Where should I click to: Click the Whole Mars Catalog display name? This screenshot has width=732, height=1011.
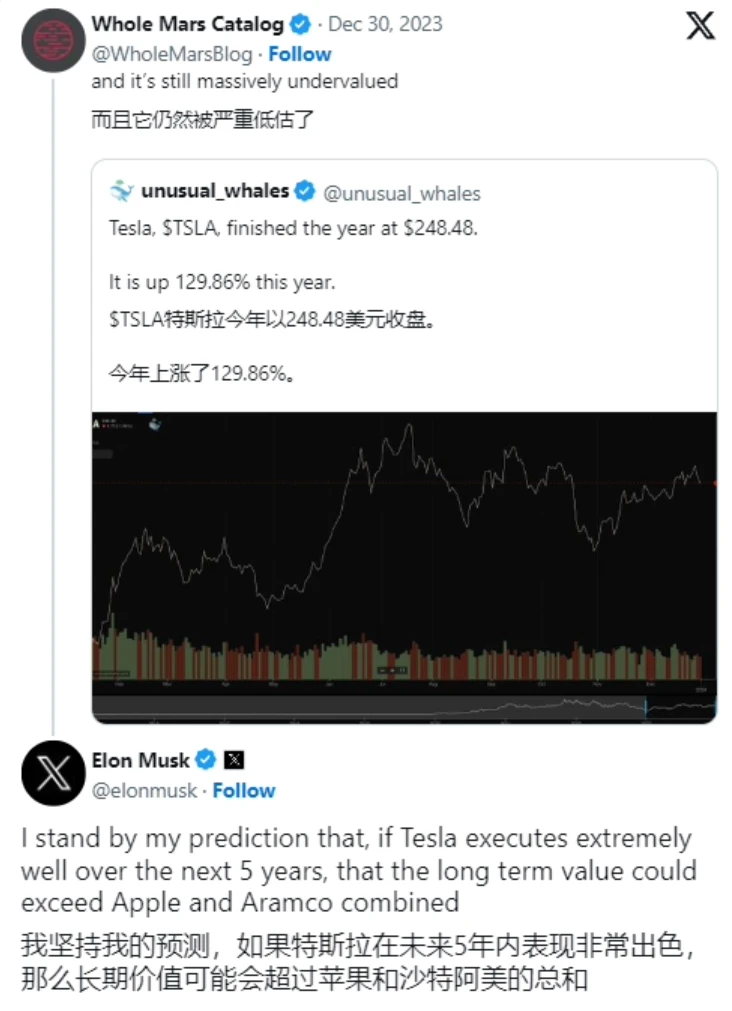click(187, 24)
